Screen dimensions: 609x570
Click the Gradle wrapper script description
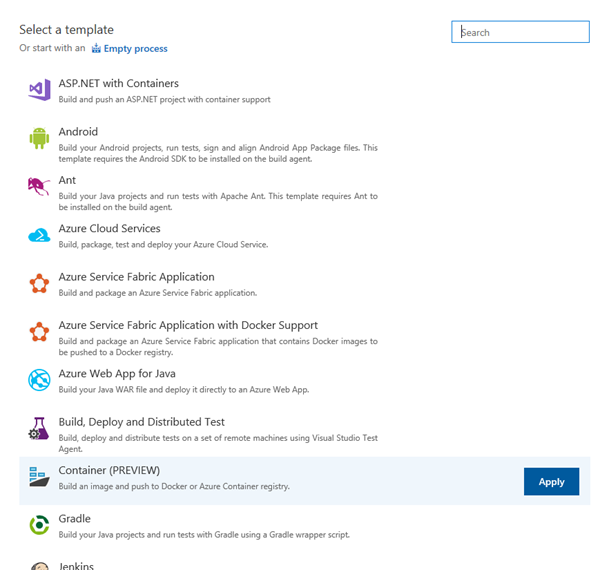pos(204,535)
